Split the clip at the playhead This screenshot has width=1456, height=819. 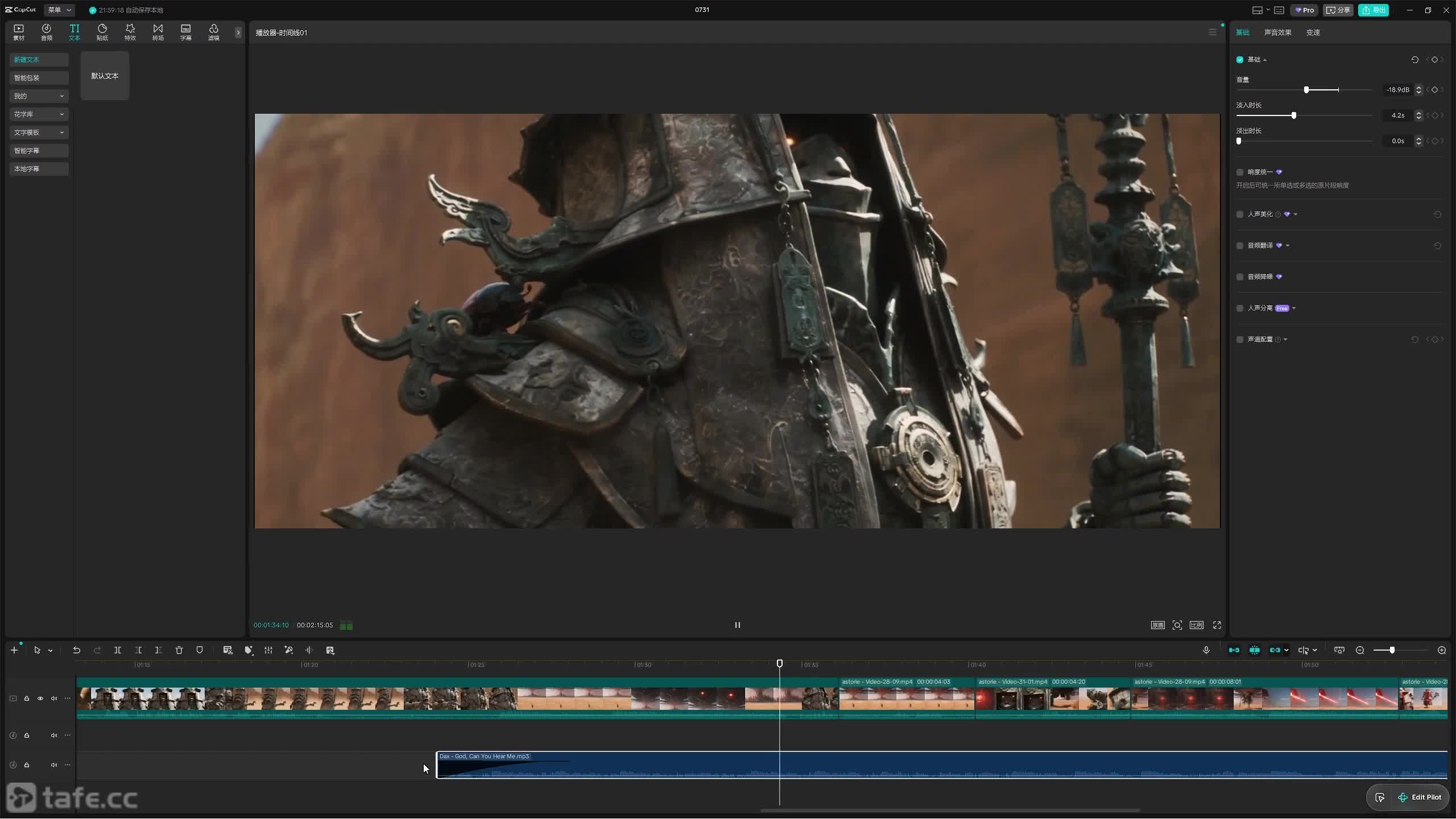118,650
